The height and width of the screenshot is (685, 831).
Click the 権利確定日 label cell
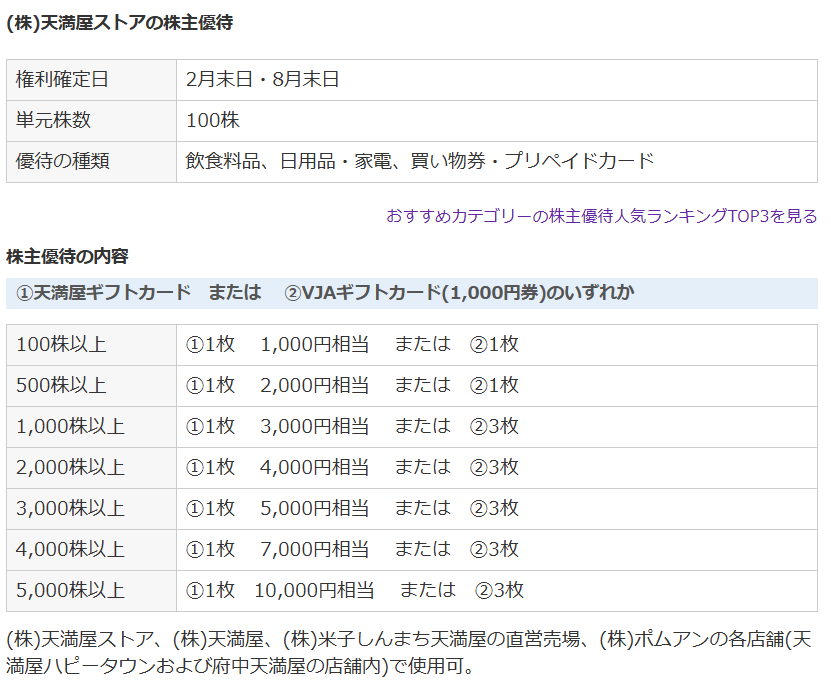click(x=91, y=79)
